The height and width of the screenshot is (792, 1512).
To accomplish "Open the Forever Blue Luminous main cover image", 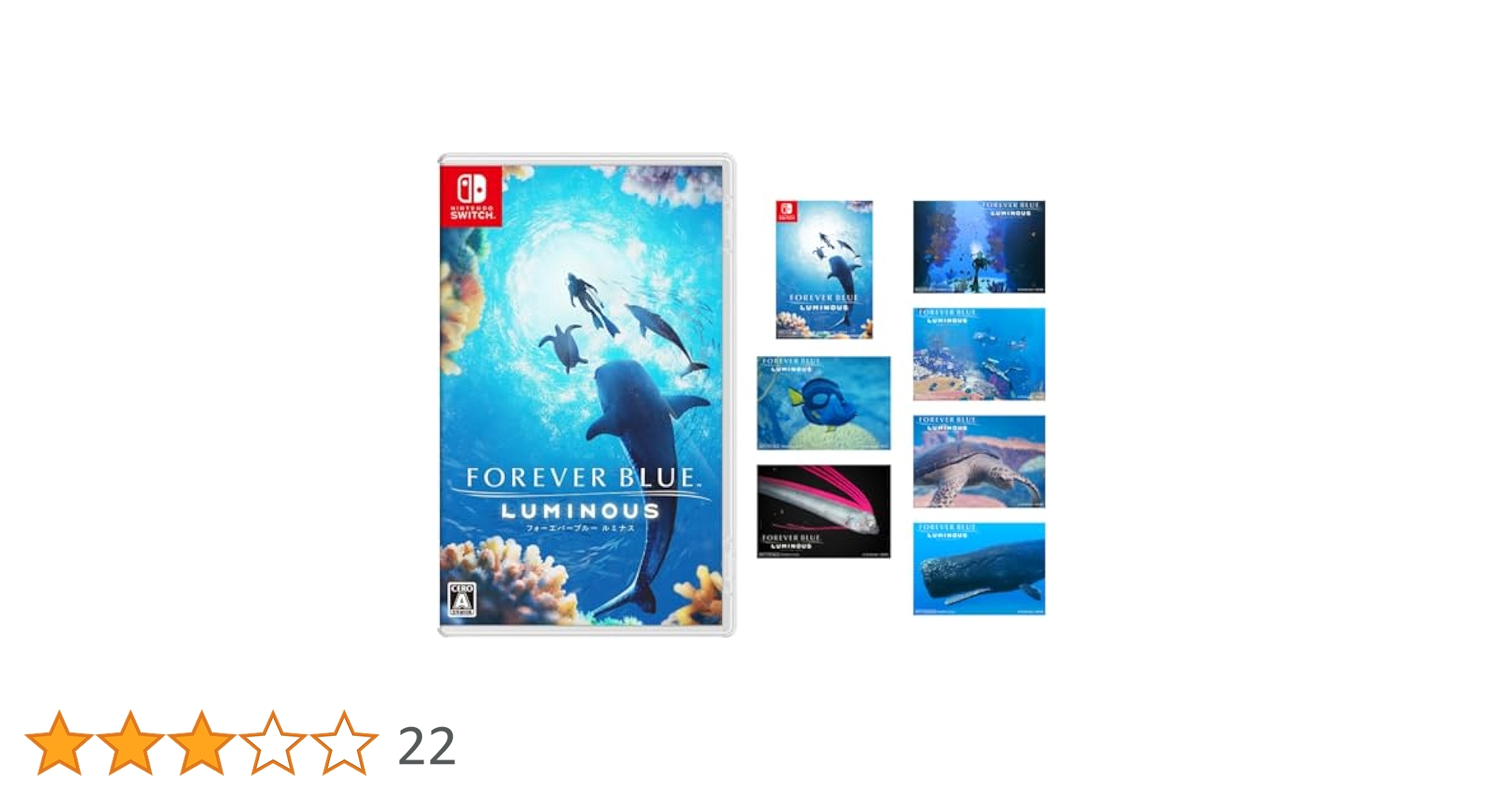I will coord(586,394).
